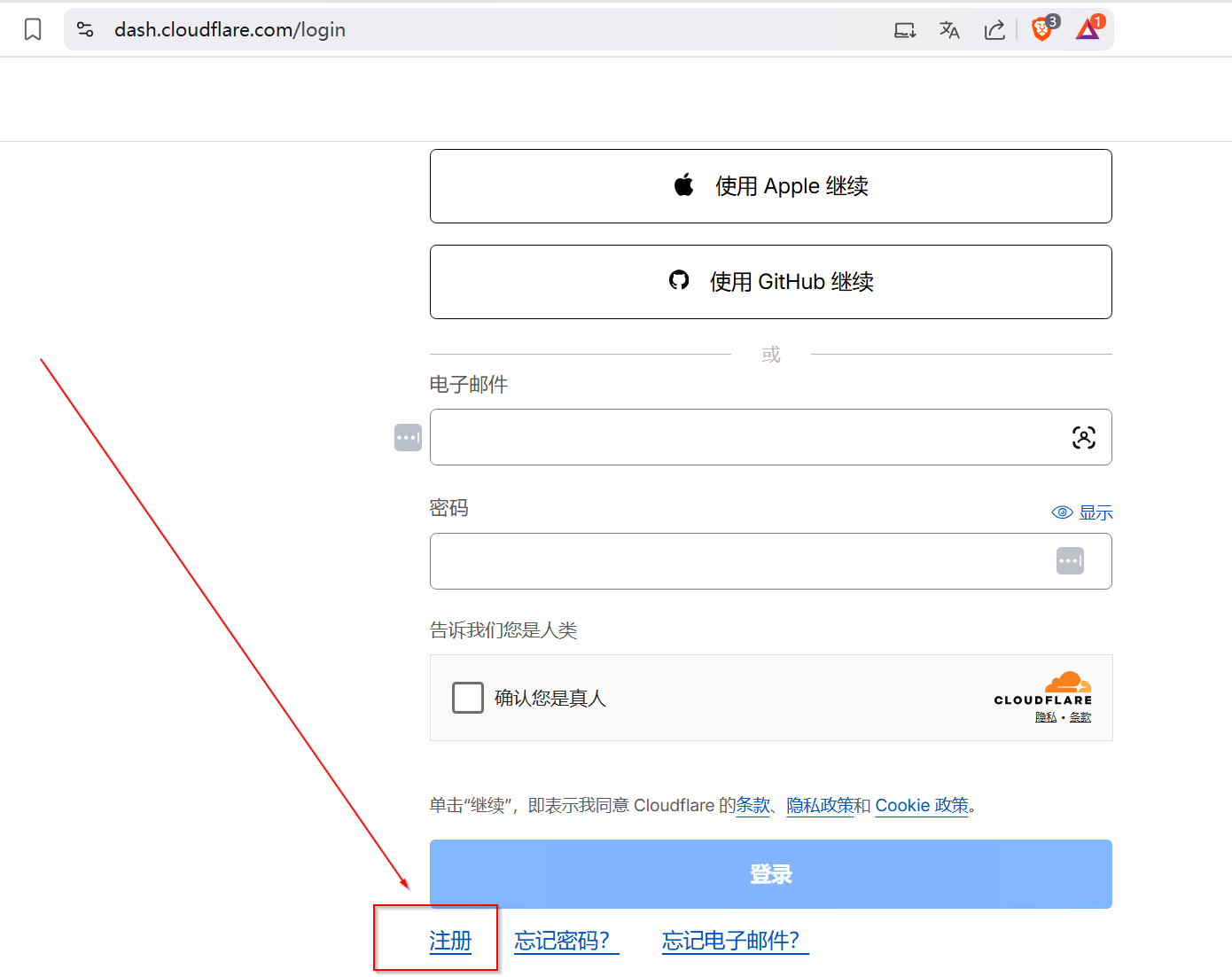This screenshot has height=977, width=1232.
Task: Click the Cloudflare logo in the captcha widget
Action: (1043, 689)
